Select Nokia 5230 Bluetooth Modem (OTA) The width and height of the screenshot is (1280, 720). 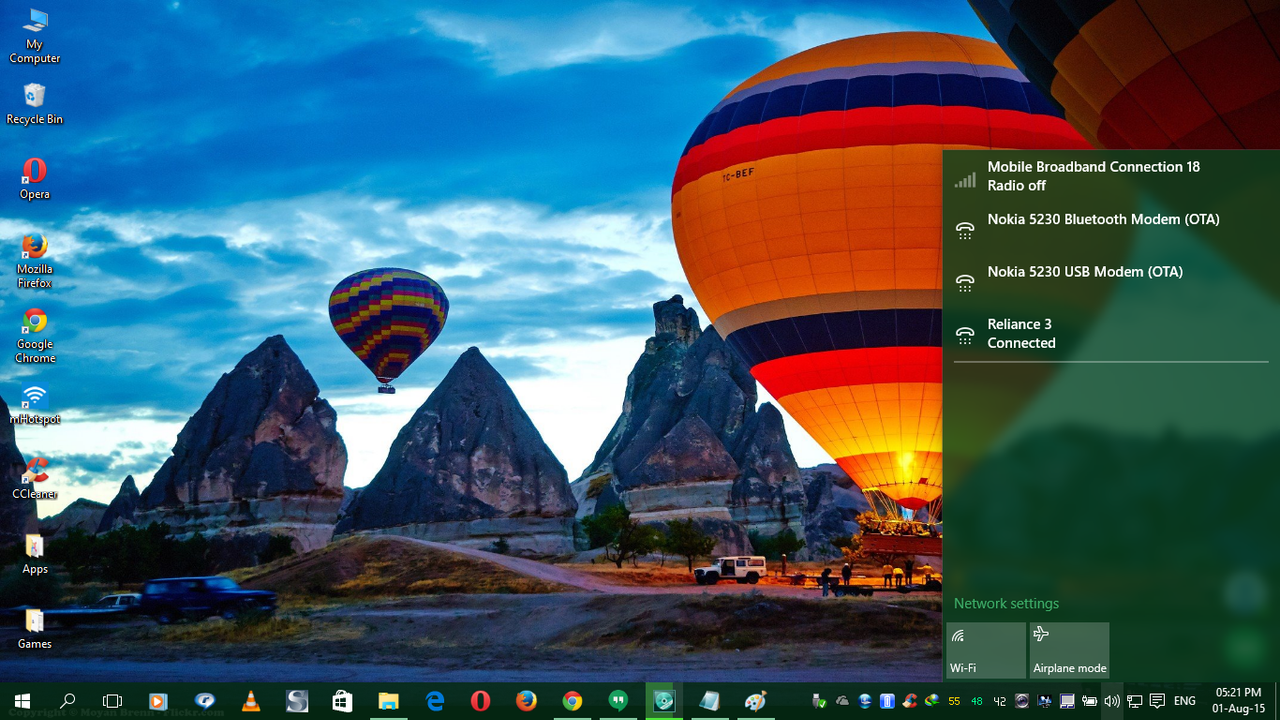[1111, 228]
